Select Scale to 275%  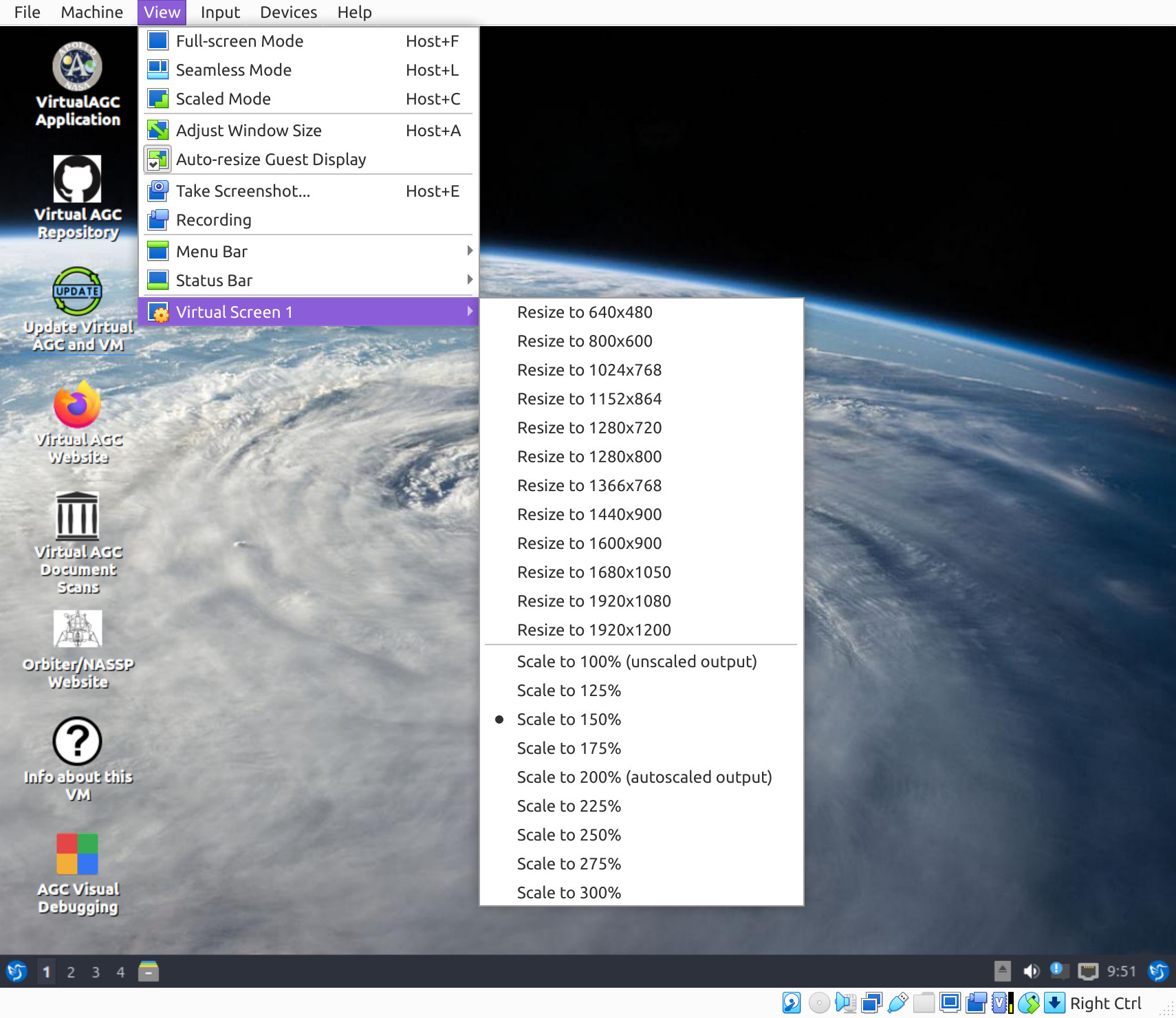(x=641, y=864)
